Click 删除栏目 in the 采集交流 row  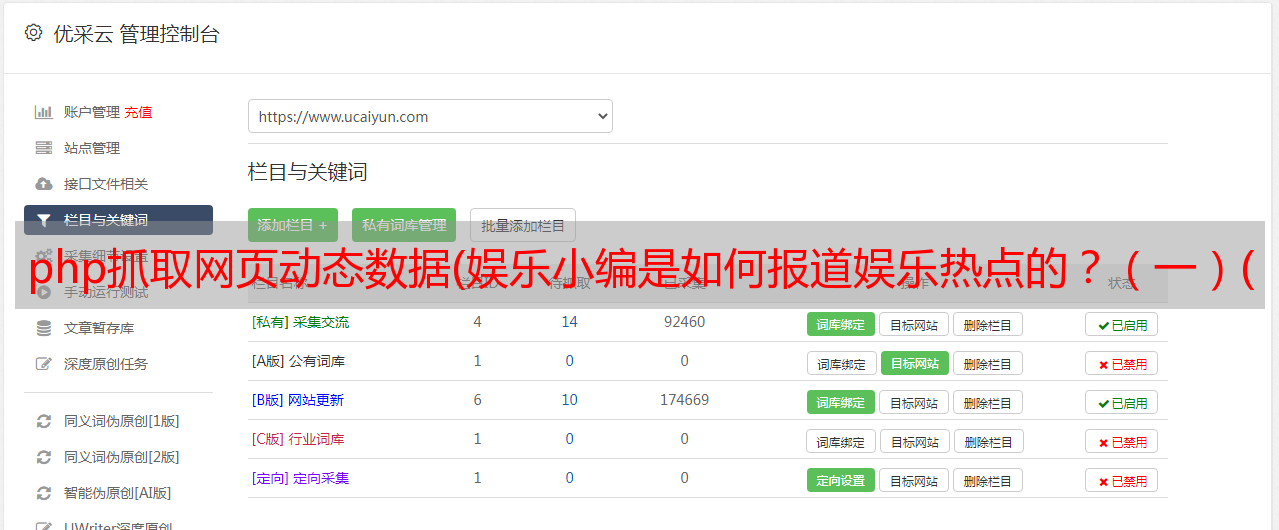[x=988, y=324]
